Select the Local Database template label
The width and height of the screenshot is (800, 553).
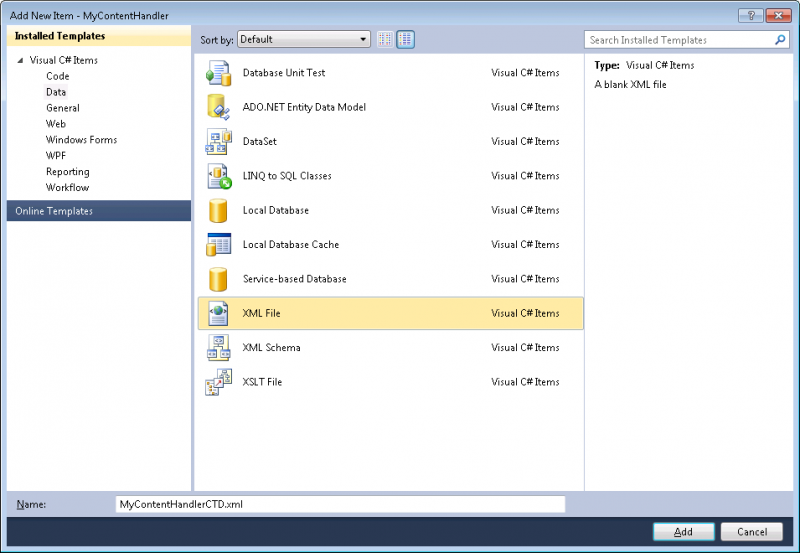pos(276,210)
